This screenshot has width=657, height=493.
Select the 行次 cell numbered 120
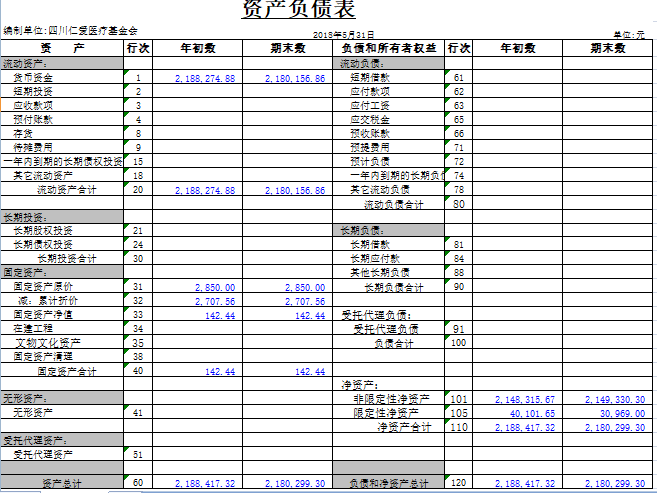(458, 483)
